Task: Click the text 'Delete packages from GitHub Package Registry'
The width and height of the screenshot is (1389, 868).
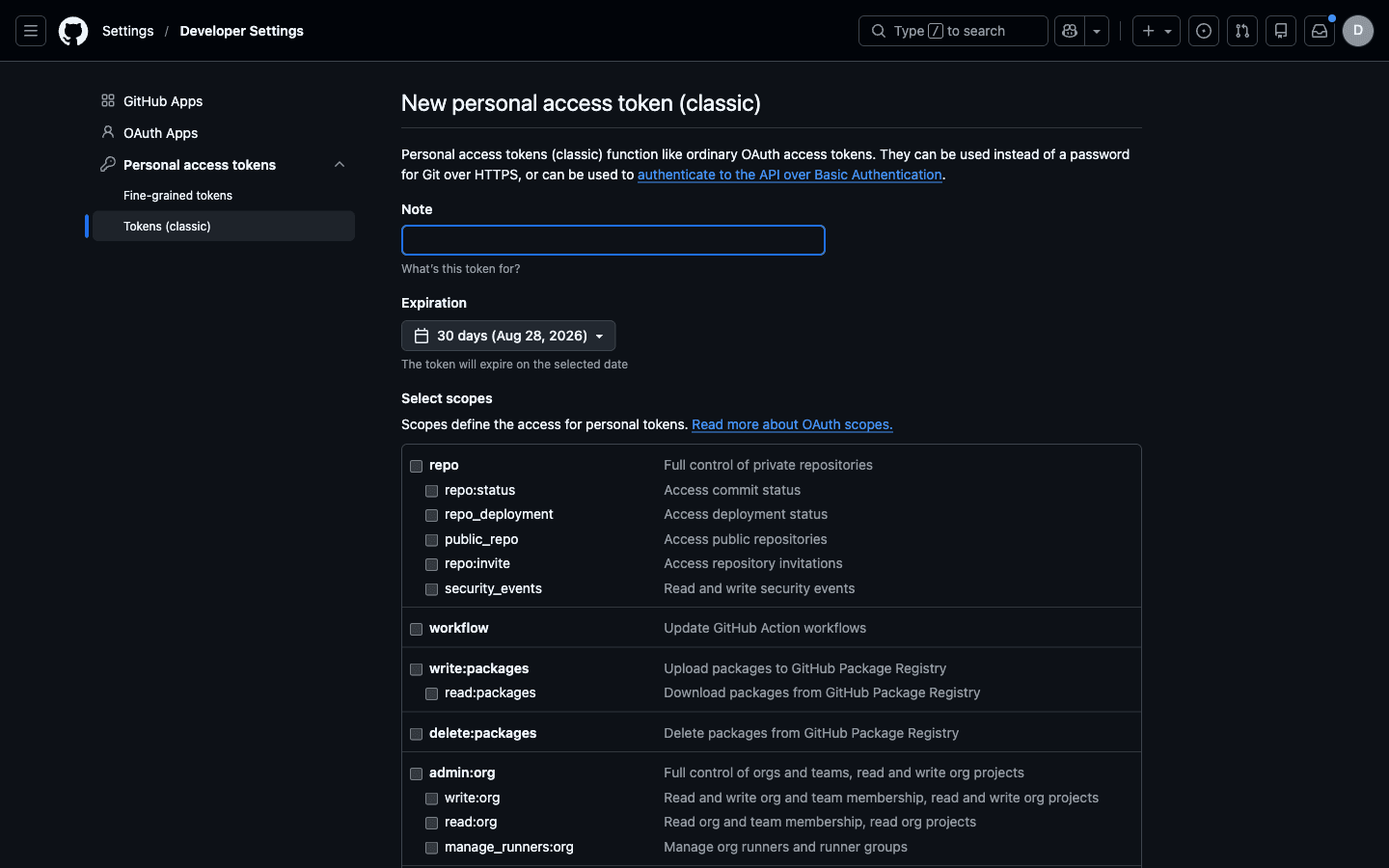Action: click(x=811, y=733)
